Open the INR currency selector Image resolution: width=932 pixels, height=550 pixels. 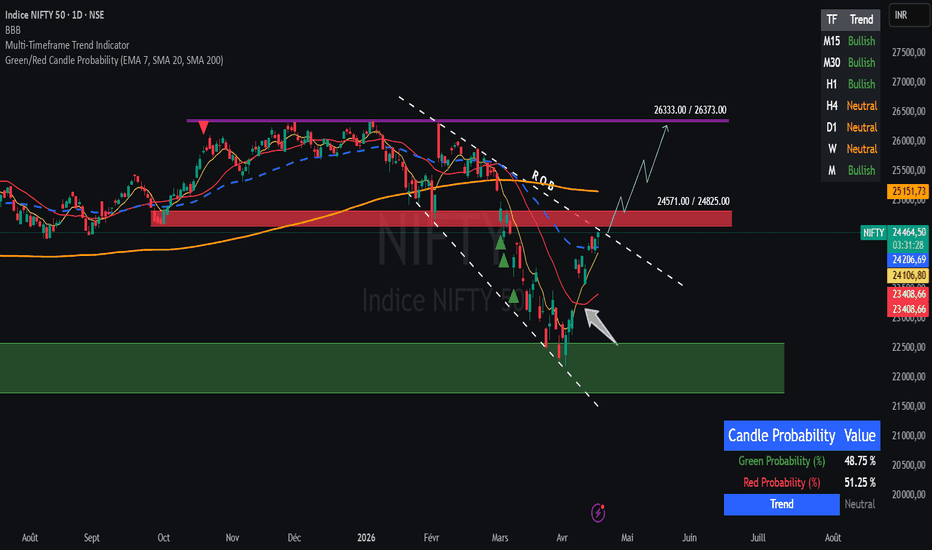click(x=909, y=15)
